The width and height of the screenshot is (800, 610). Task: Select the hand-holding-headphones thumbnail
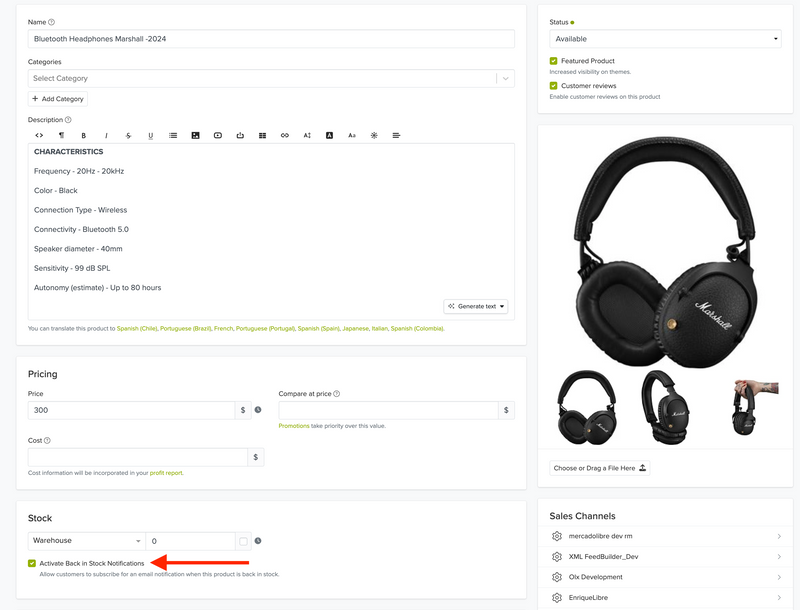click(x=755, y=407)
